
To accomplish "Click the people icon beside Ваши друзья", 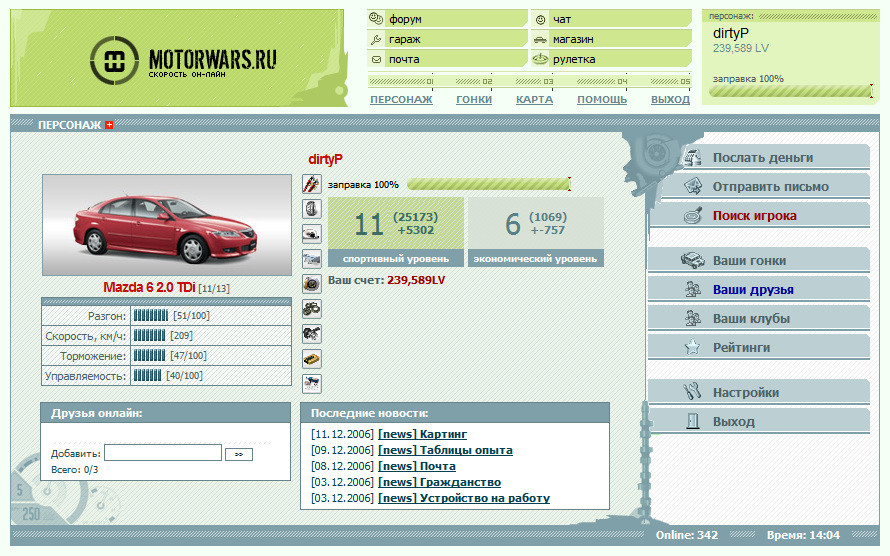I will tap(692, 289).
